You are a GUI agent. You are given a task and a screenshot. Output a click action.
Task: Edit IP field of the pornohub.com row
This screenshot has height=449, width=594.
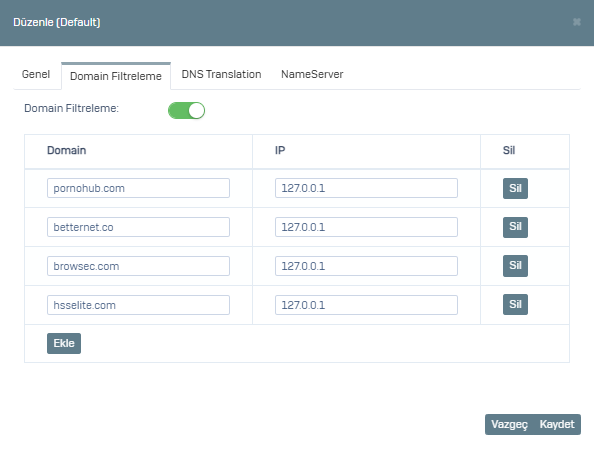(366, 188)
